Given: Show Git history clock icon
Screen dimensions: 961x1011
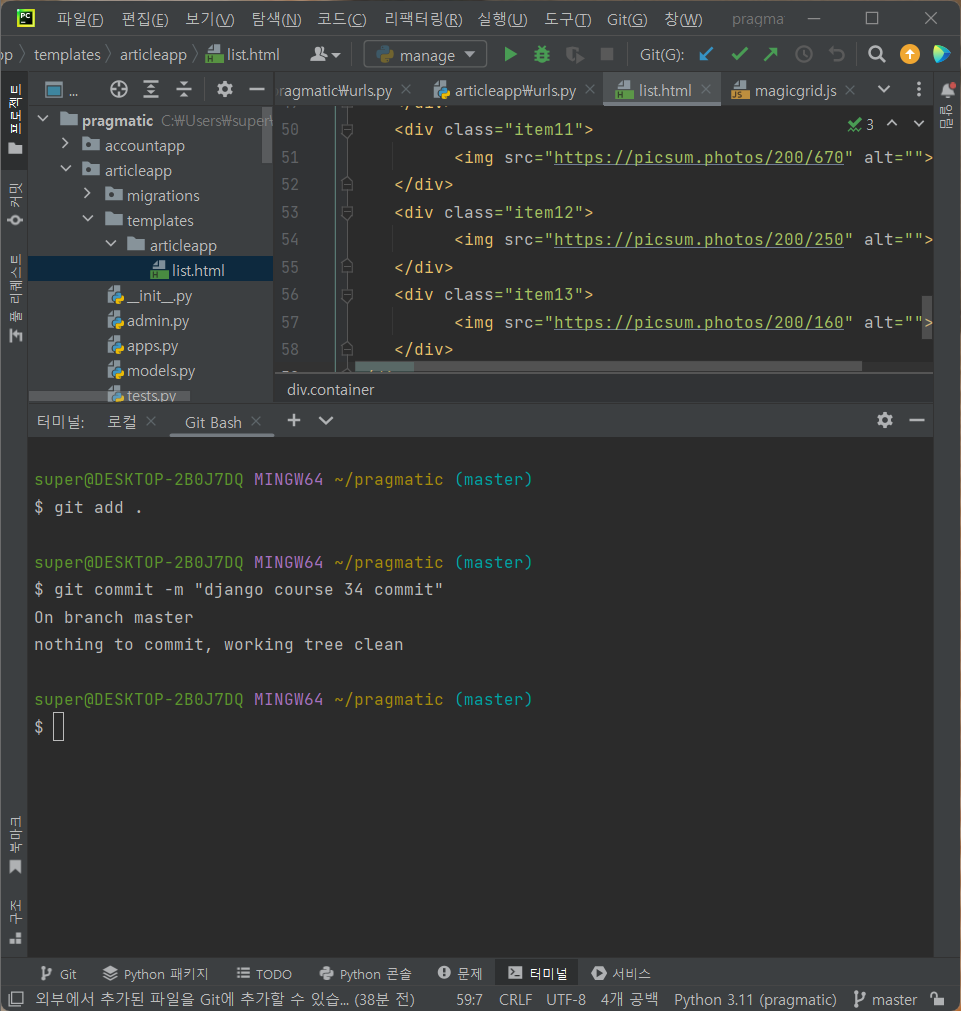Looking at the screenshot, I should 803,55.
